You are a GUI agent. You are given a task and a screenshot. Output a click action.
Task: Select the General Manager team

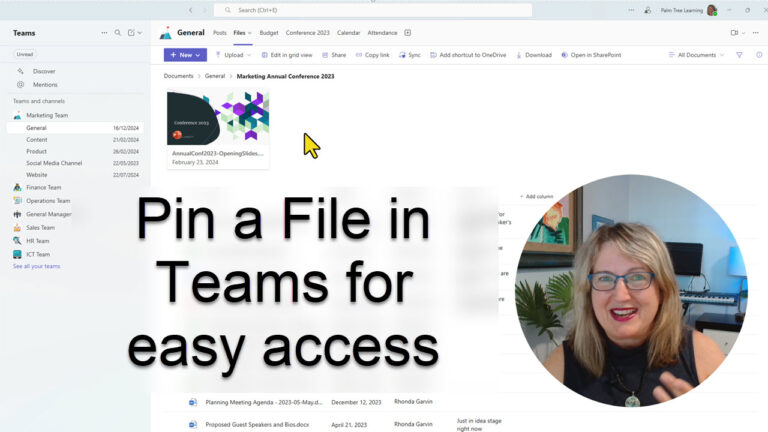coord(48,214)
